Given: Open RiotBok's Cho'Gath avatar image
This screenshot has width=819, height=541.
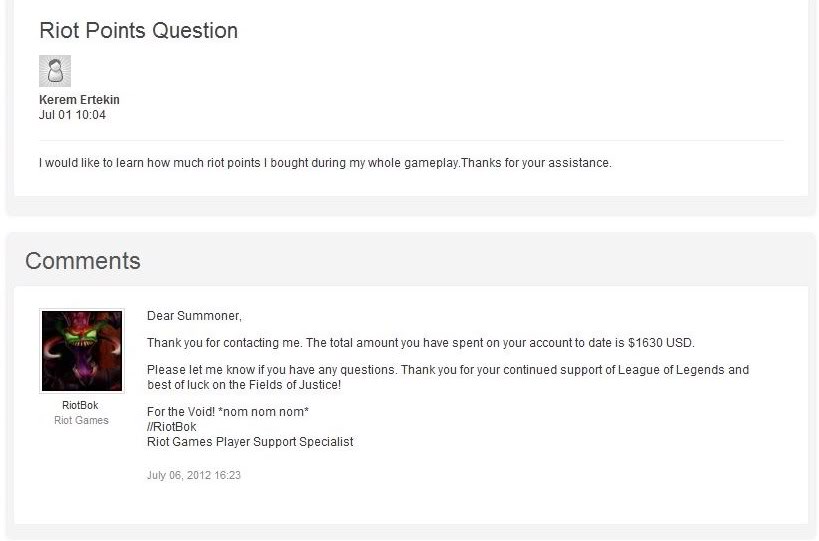Looking at the screenshot, I should point(82,351).
